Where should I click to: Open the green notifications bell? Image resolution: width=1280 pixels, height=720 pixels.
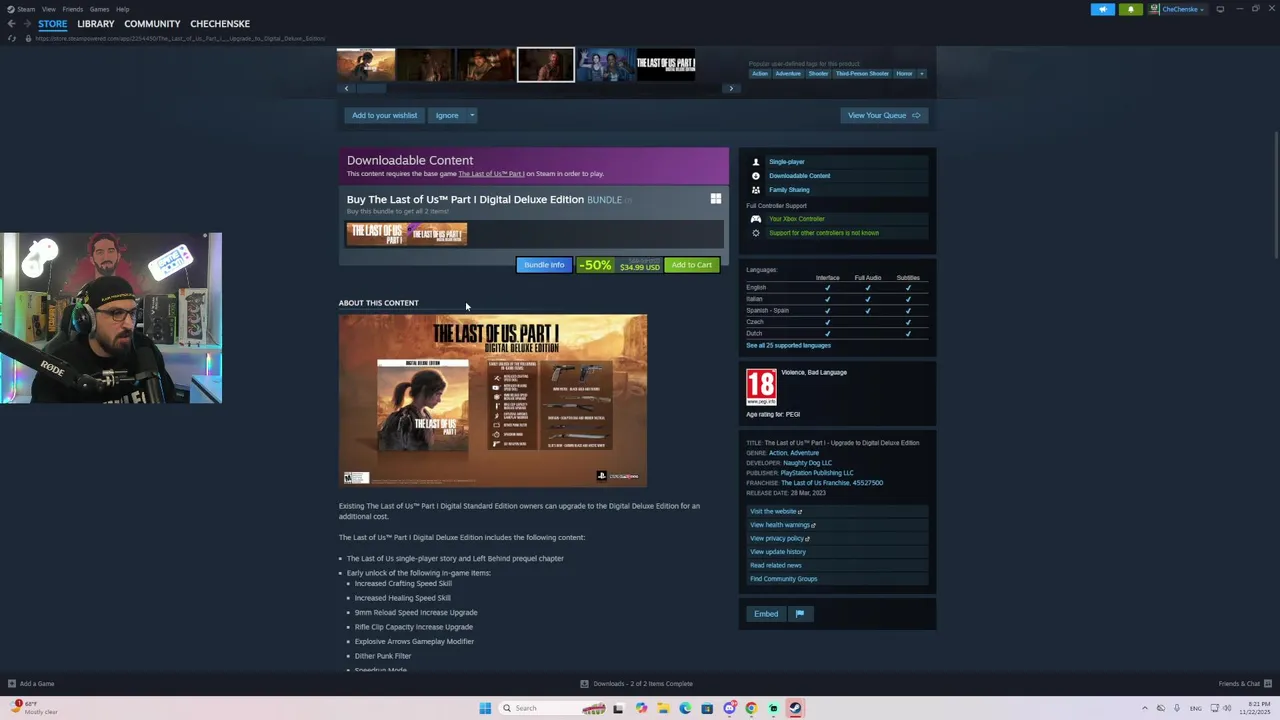1131,9
